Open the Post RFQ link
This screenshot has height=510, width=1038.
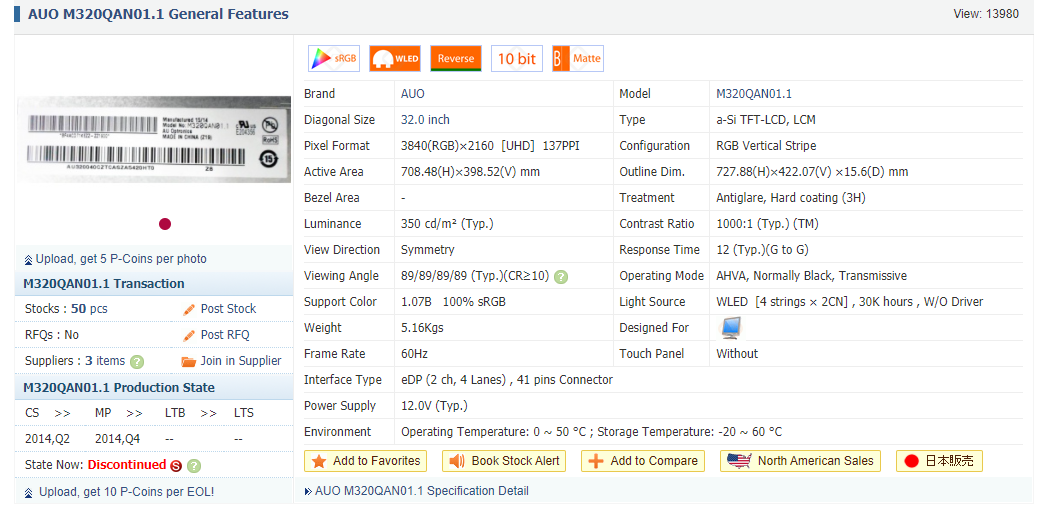click(x=225, y=335)
